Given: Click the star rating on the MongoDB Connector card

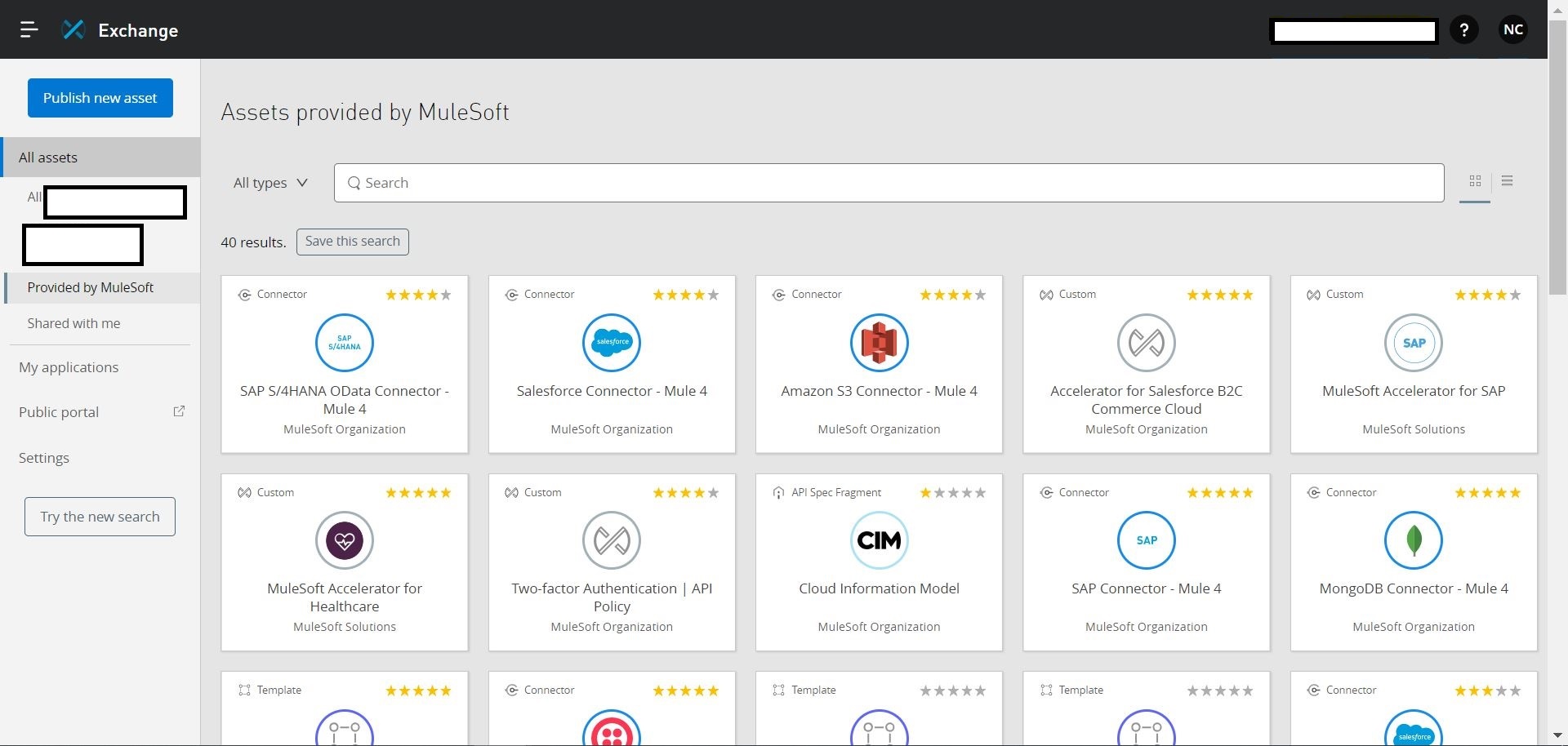Looking at the screenshot, I should [x=1487, y=493].
